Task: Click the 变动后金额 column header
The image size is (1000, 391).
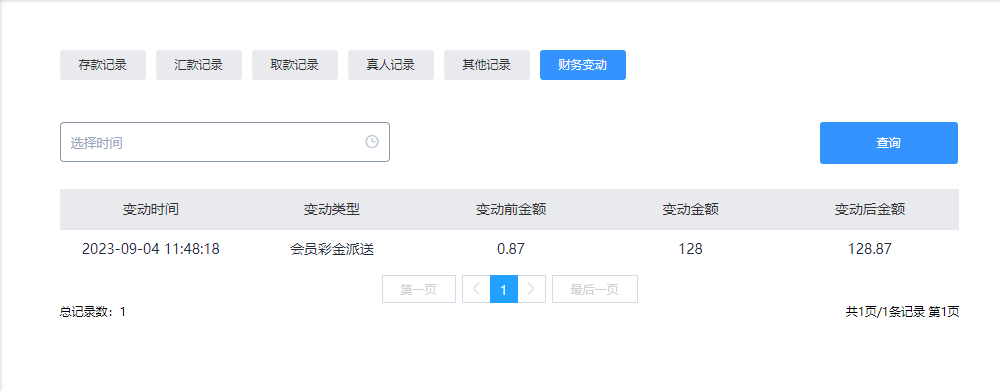Action: [870, 209]
